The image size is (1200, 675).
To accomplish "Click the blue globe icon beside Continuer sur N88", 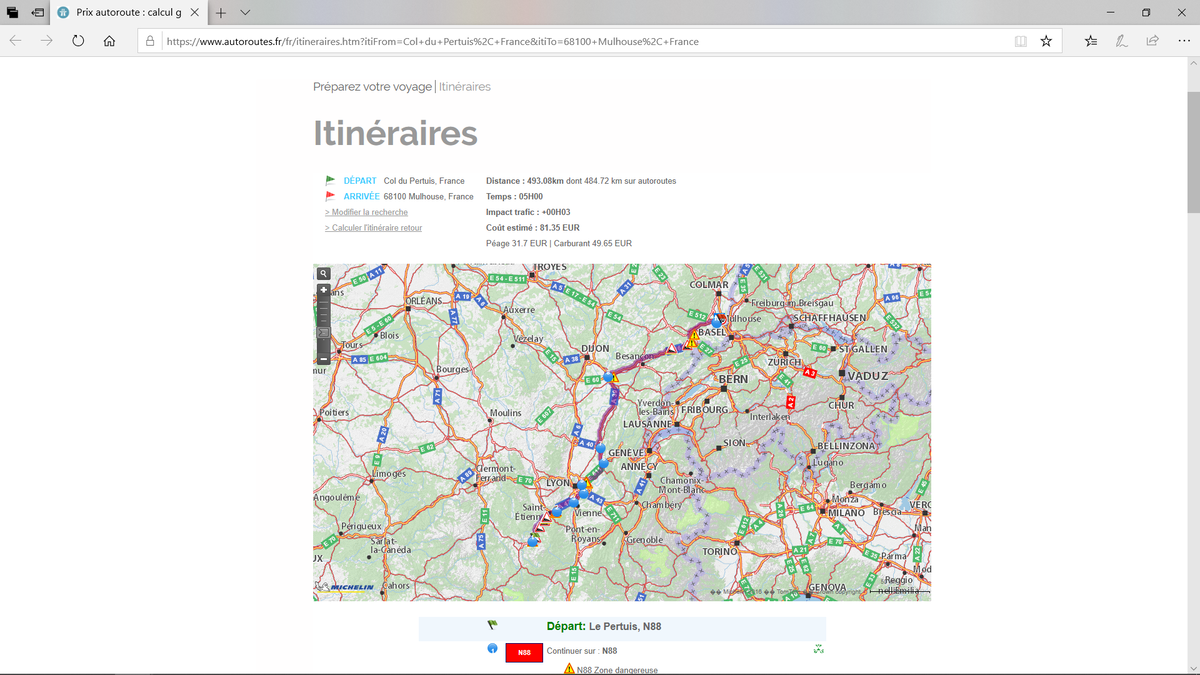I will (x=492, y=649).
